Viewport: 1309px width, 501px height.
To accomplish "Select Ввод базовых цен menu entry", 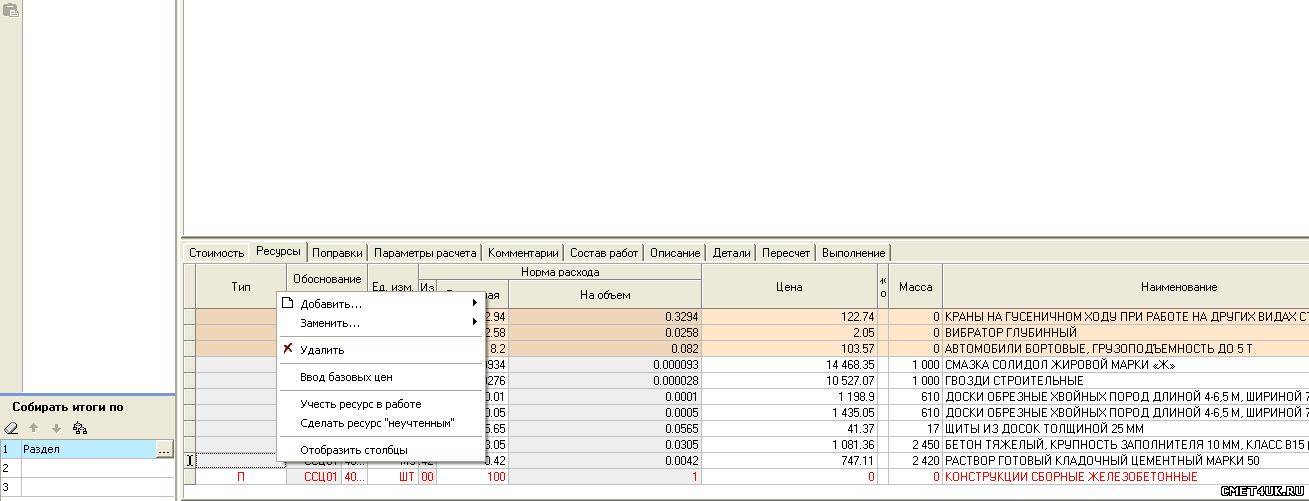I will (380, 377).
